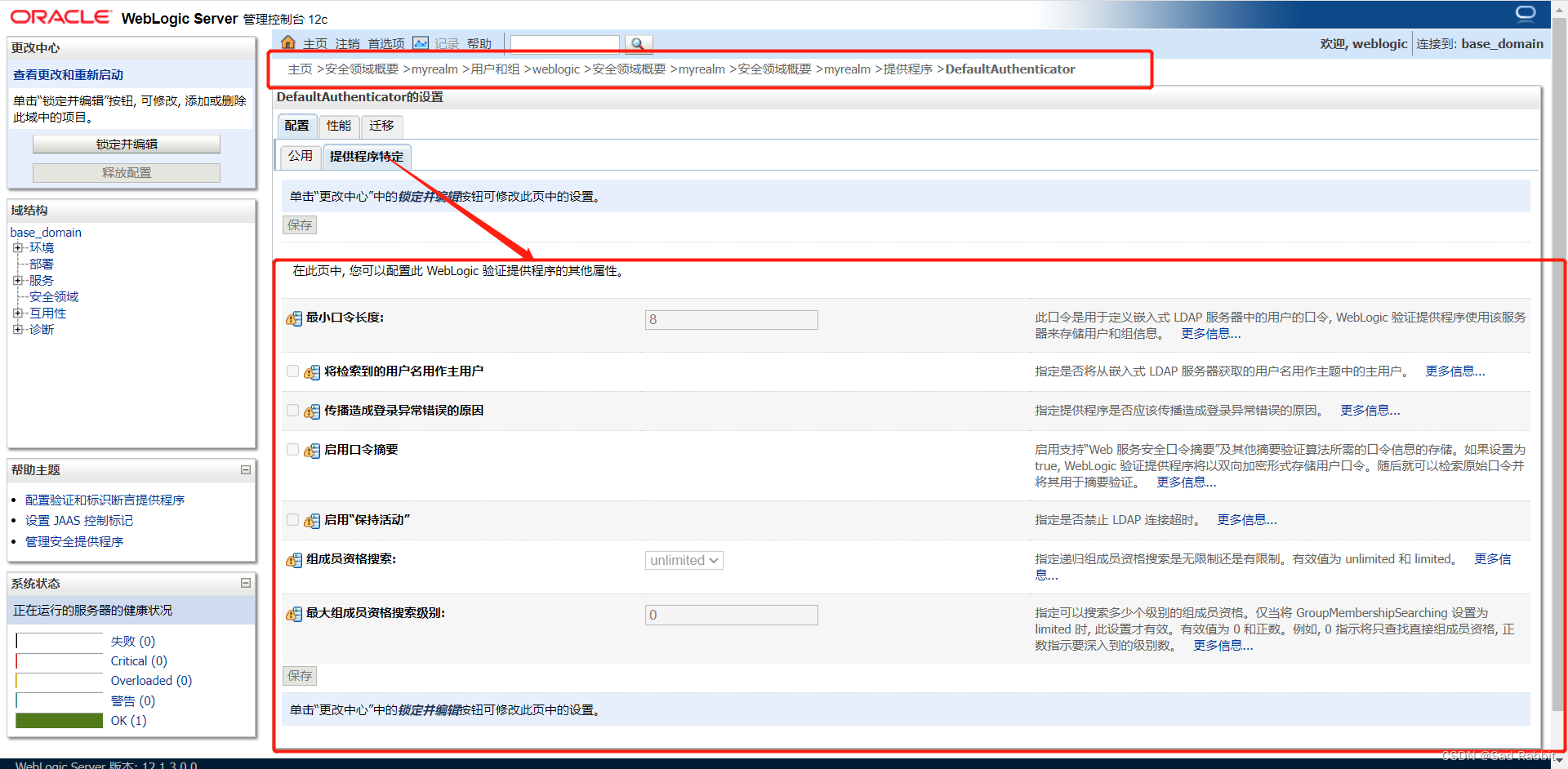Screen dimensions: 1568x769
Task: Collapse the 系统状态 panel with minus icon
Action: [x=245, y=583]
